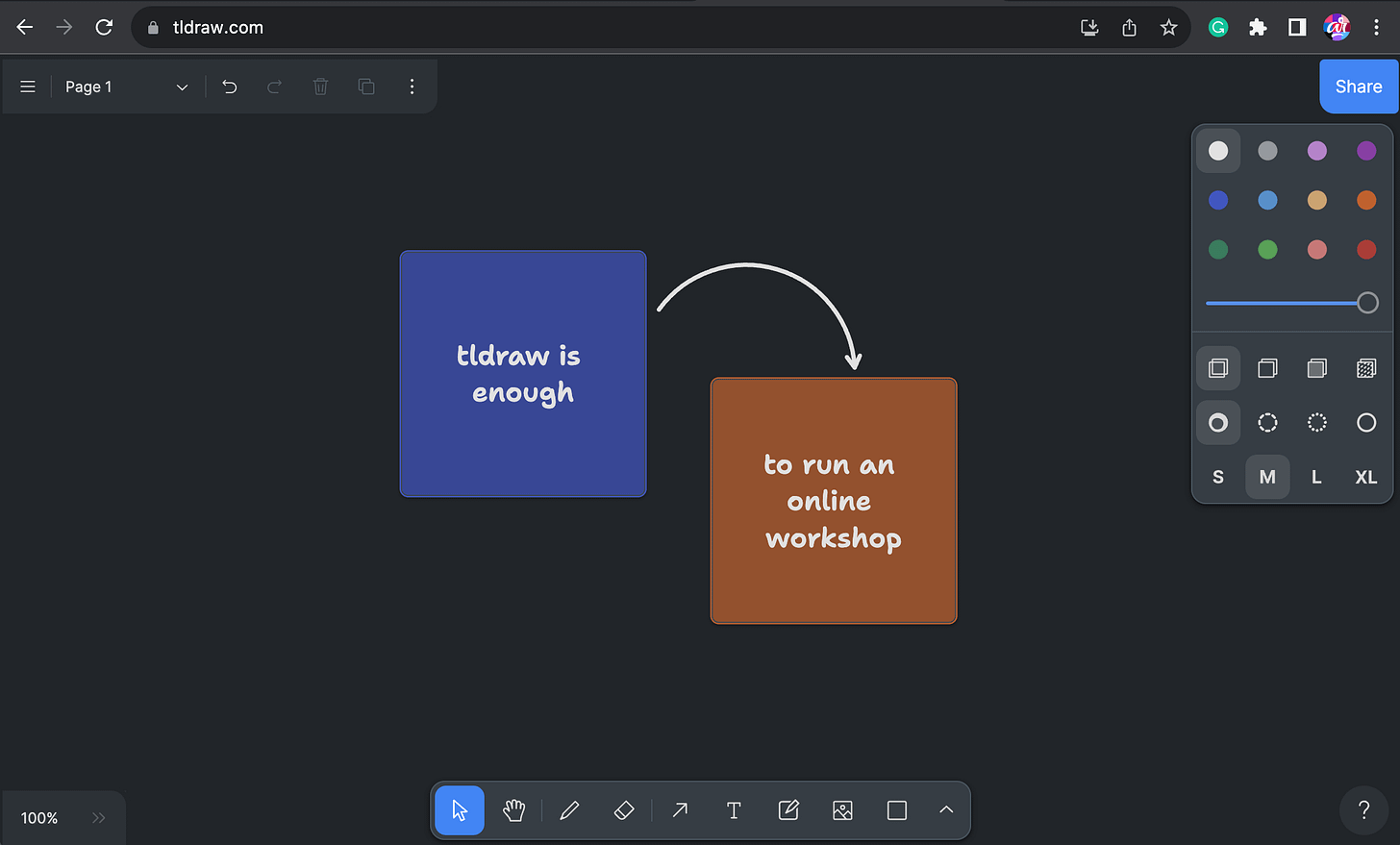This screenshot has height=845, width=1400.
Task: Select the Rectangle shape tool
Action: [897, 810]
